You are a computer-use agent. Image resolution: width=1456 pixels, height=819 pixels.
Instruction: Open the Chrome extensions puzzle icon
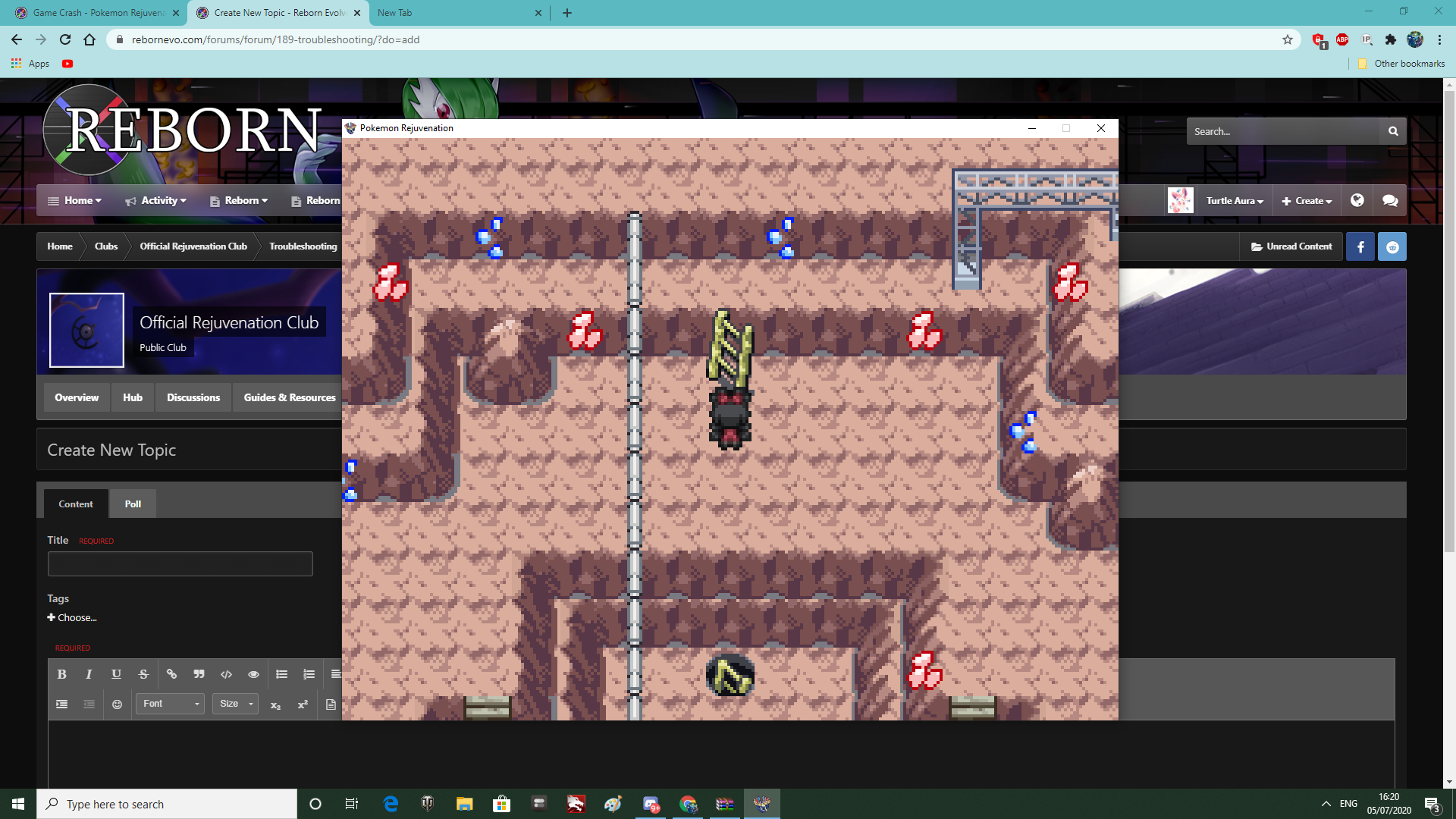coord(1391,39)
